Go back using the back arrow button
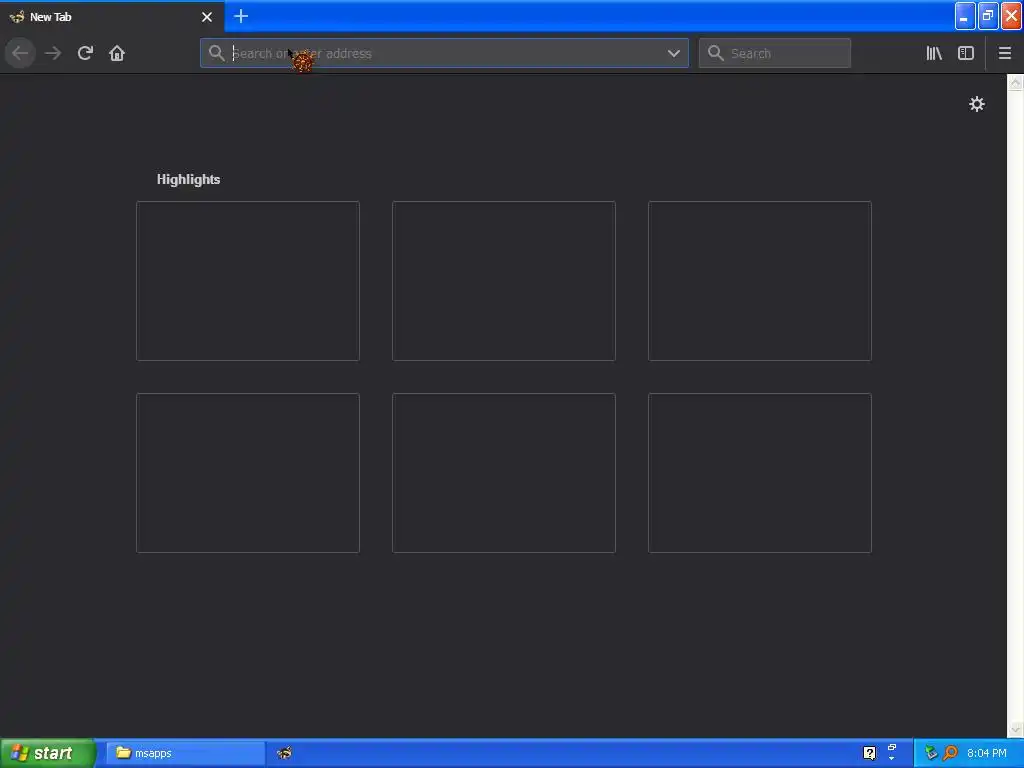Image resolution: width=1024 pixels, height=768 pixels. [20, 53]
